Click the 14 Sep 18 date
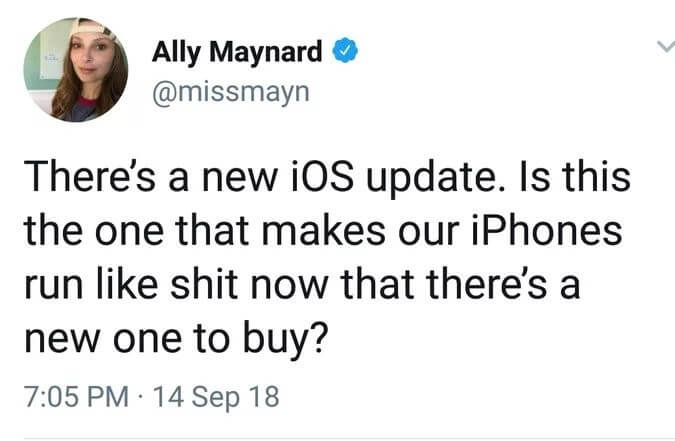Image resolution: width=675 pixels, height=441 pixels. [216, 397]
